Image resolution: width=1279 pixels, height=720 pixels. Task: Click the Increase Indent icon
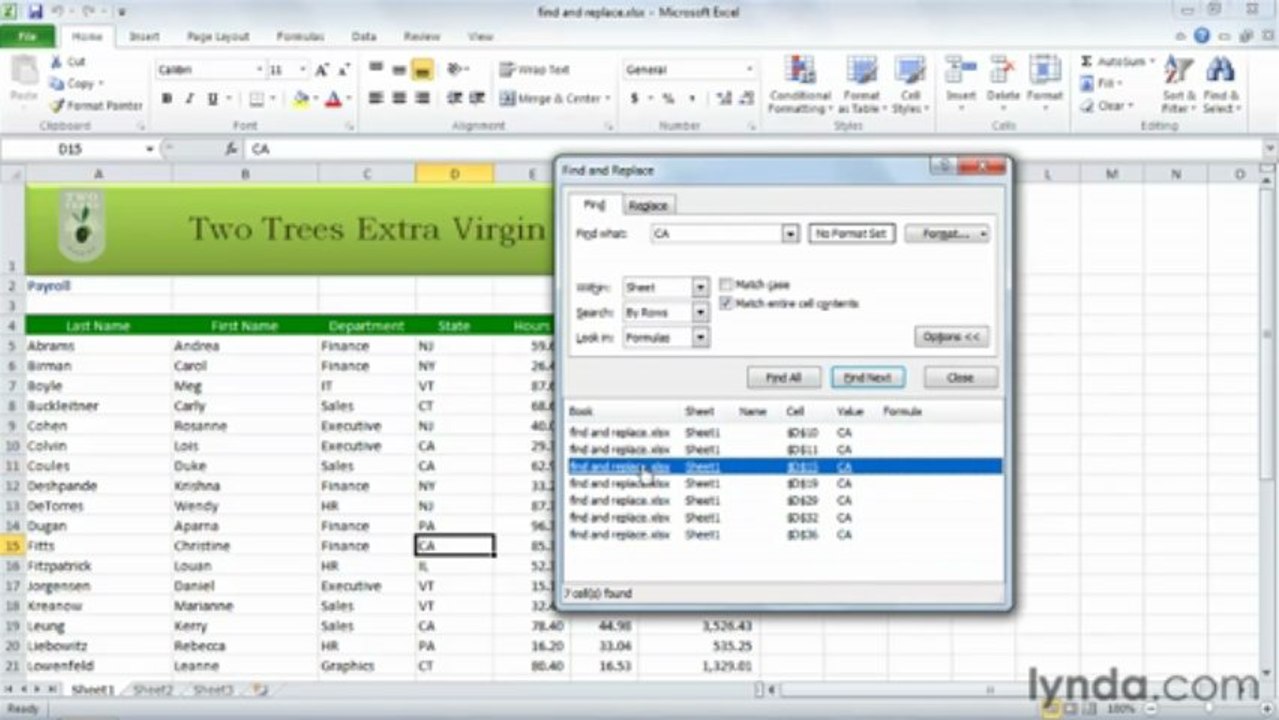(x=476, y=99)
